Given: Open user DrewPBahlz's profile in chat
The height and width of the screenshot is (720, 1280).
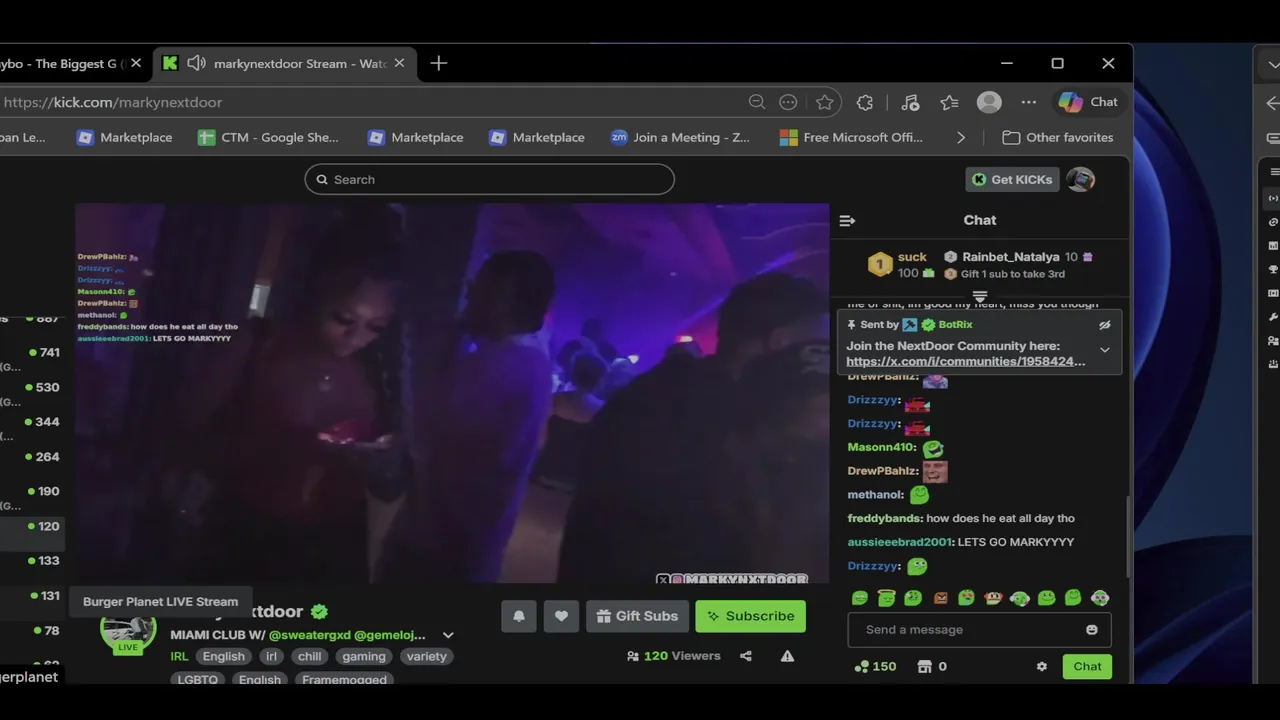Looking at the screenshot, I should 883,471.
